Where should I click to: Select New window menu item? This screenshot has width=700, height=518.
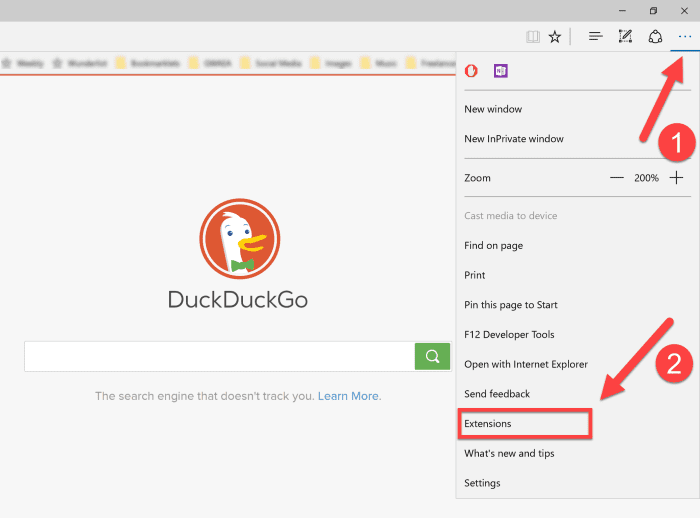pos(493,109)
